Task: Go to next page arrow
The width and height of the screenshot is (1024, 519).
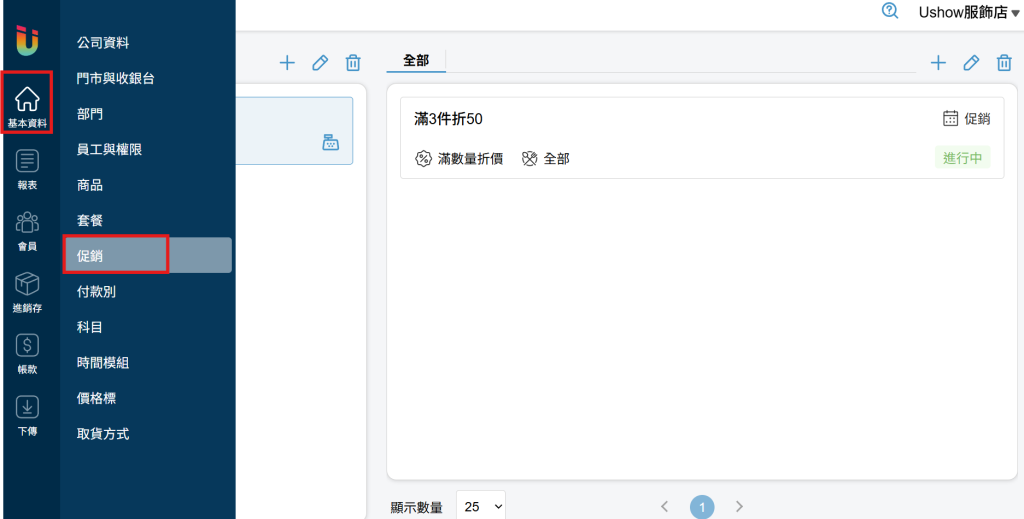Action: [x=739, y=507]
